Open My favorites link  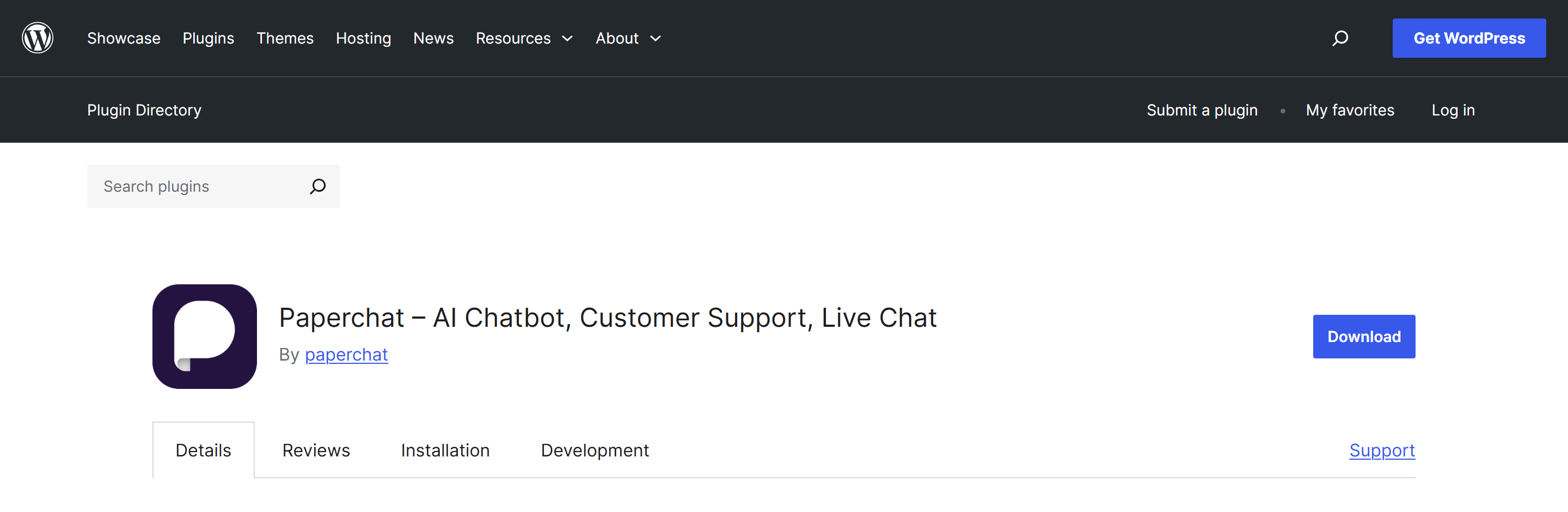pyautogui.click(x=1350, y=110)
